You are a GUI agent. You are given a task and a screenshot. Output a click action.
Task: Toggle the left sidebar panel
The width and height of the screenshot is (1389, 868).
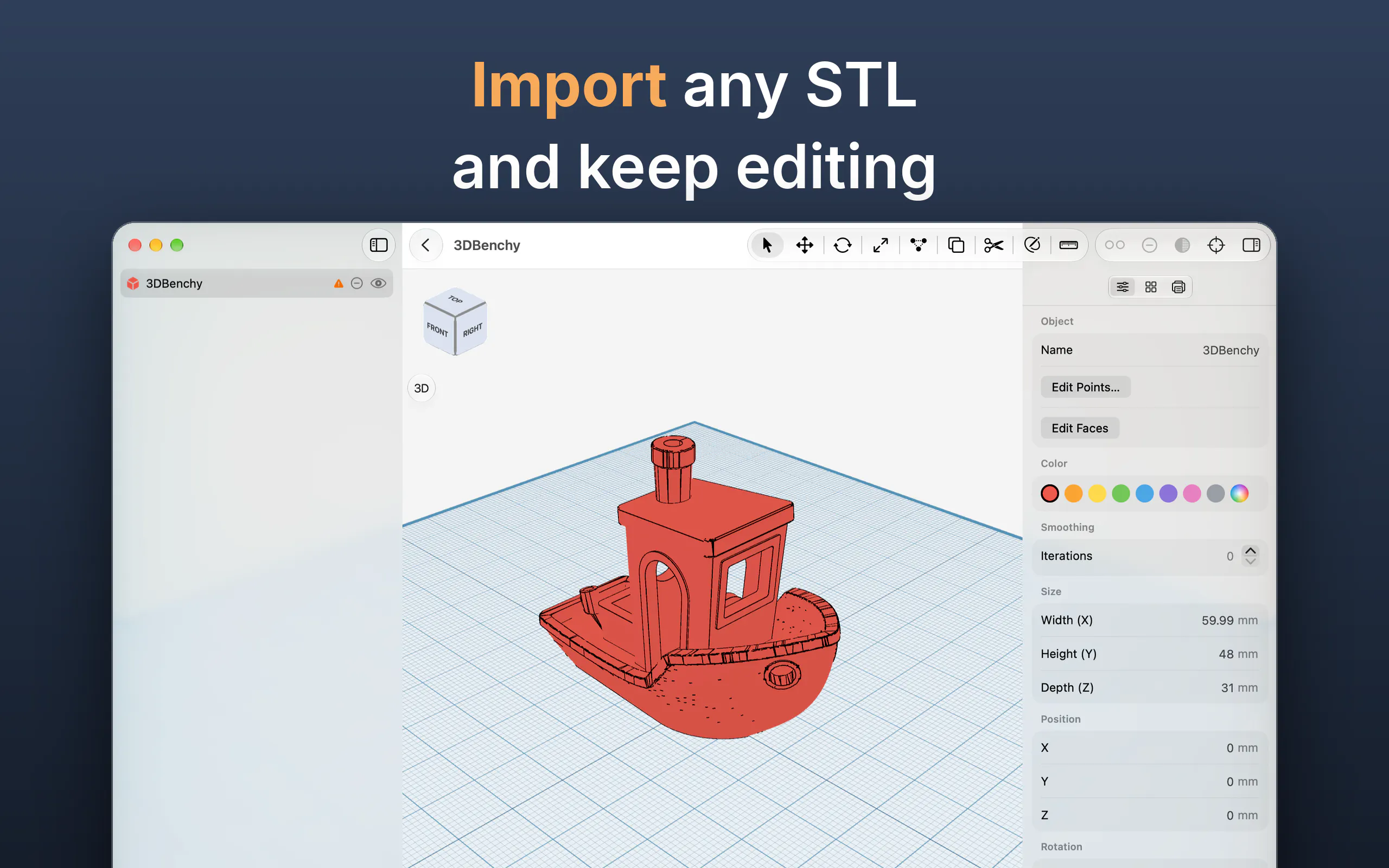coord(378,245)
